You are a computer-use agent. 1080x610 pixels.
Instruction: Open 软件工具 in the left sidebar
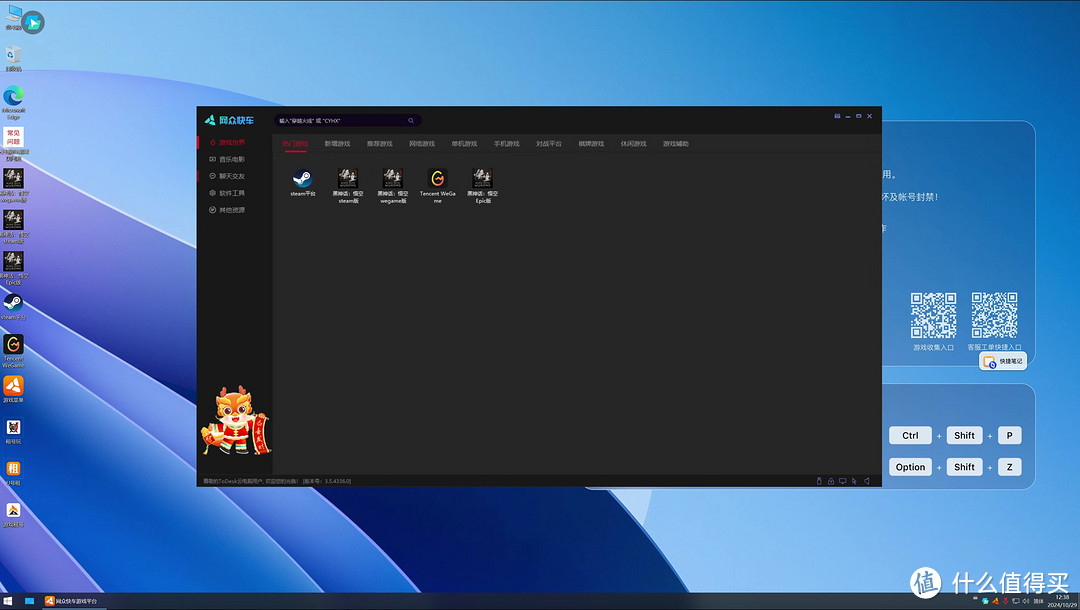pyautogui.click(x=231, y=193)
